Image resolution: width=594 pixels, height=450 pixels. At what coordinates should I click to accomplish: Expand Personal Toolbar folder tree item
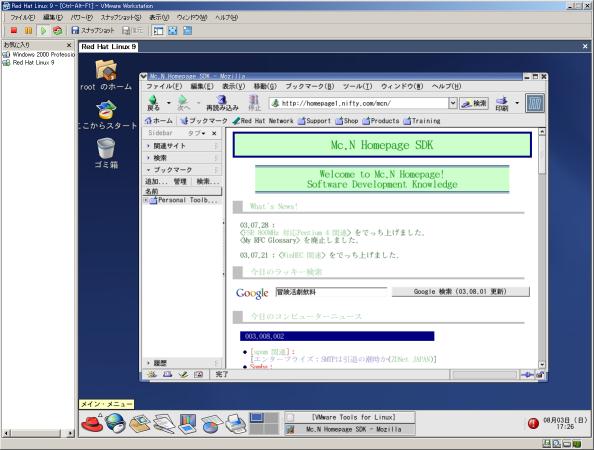click(x=146, y=200)
